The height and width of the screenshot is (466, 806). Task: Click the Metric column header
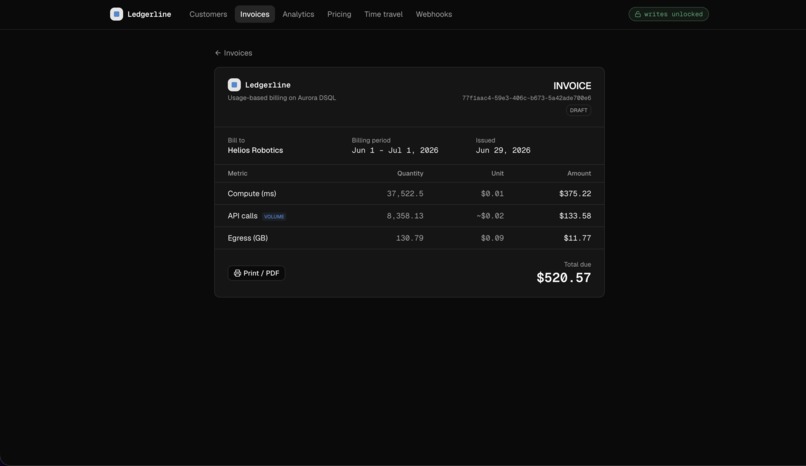237,174
